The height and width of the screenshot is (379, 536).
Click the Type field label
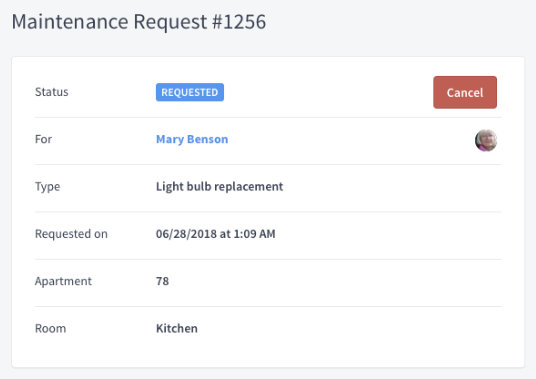(47, 187)
